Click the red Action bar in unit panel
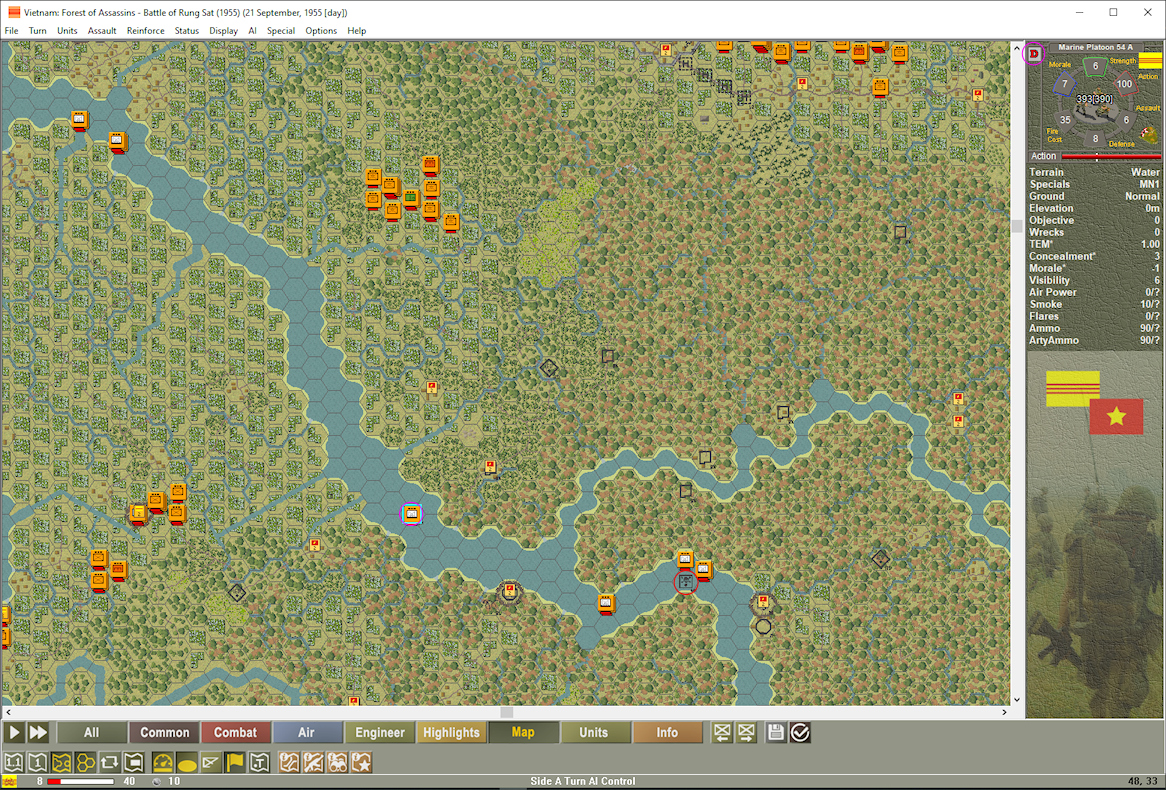The image size is (1166, 790). pos(1111,156)
